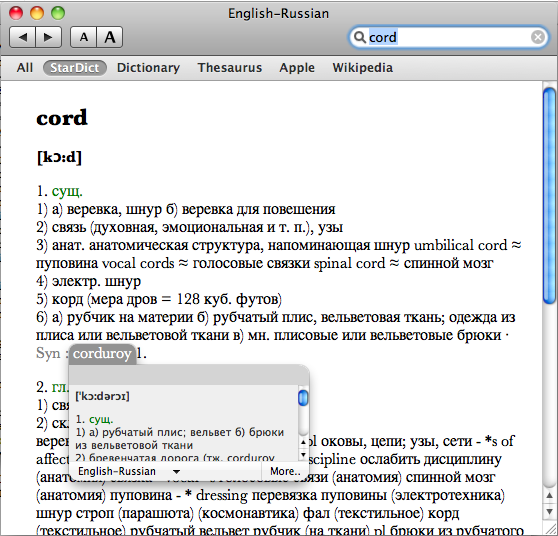Click the text 'vocal cords'

(x=138, y=264)
